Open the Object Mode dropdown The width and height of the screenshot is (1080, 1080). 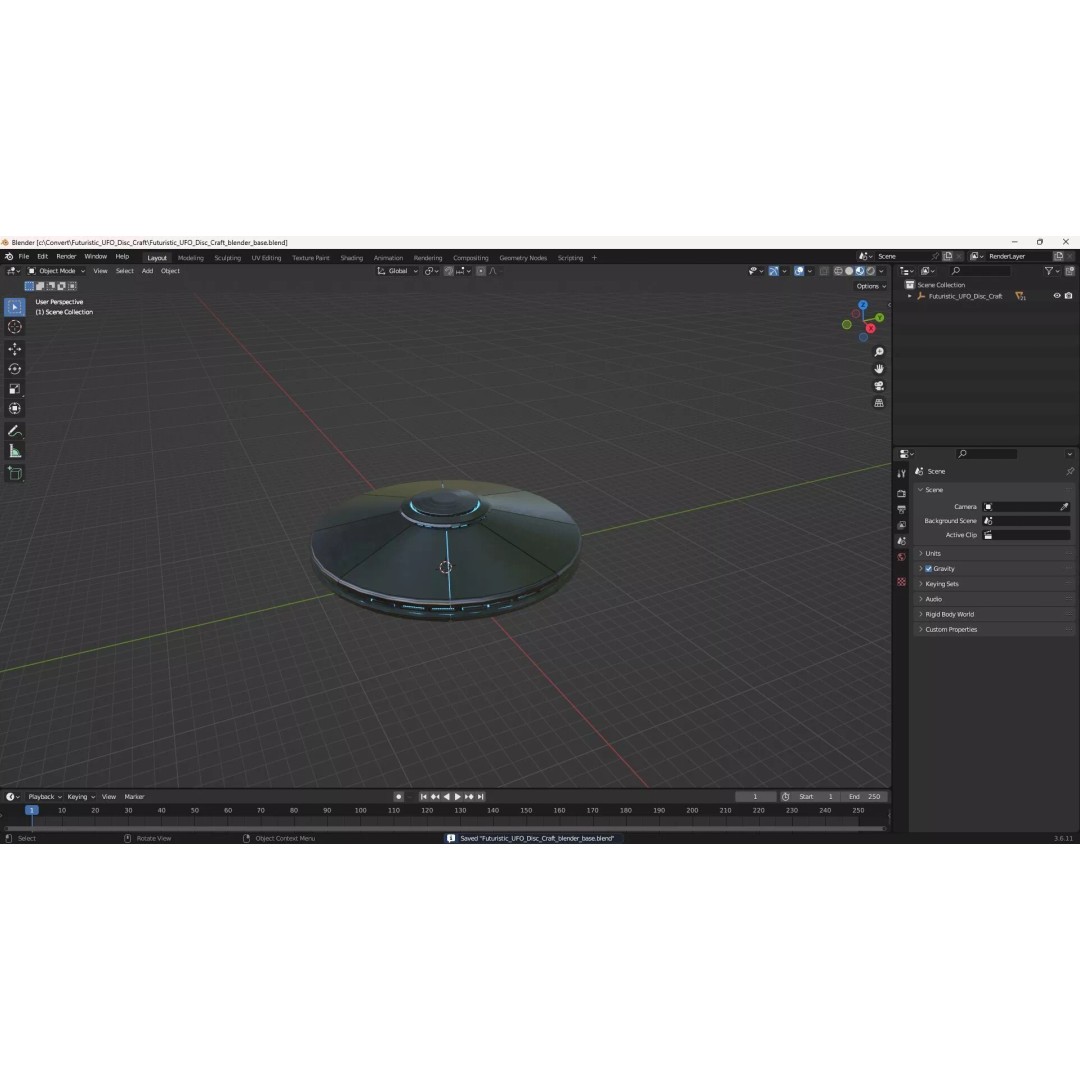click(56, 271)
